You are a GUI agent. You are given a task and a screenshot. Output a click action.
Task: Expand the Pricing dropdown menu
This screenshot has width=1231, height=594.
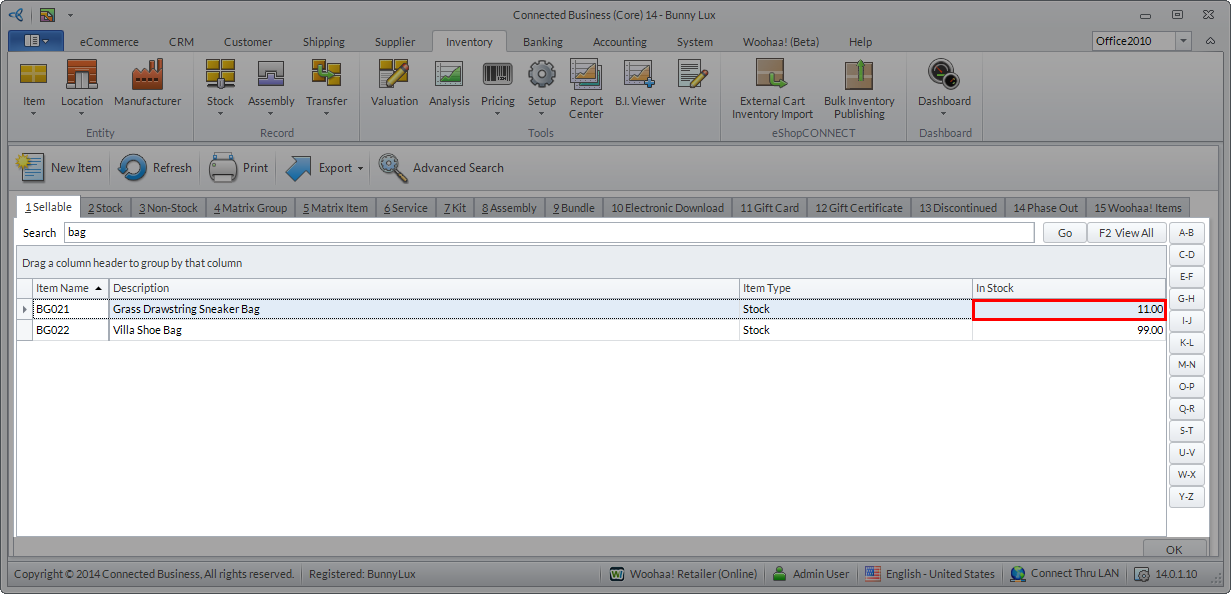[x=498, y=113]
